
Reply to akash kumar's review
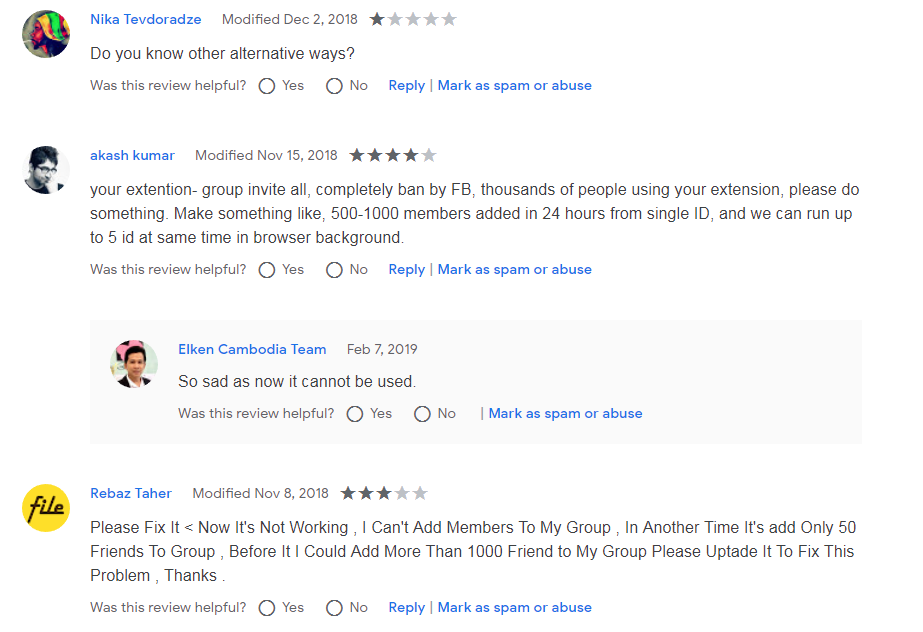pyautogui.click(x=406, y=270)
